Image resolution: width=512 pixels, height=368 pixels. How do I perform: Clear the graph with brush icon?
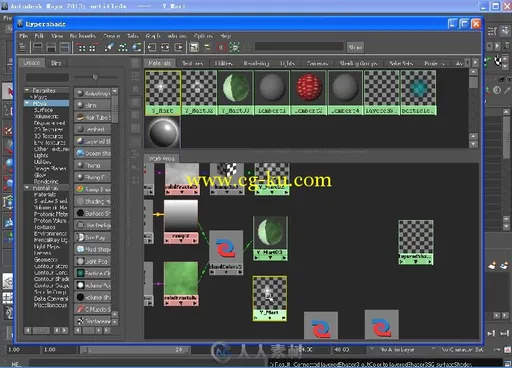(x=109, y=47)
